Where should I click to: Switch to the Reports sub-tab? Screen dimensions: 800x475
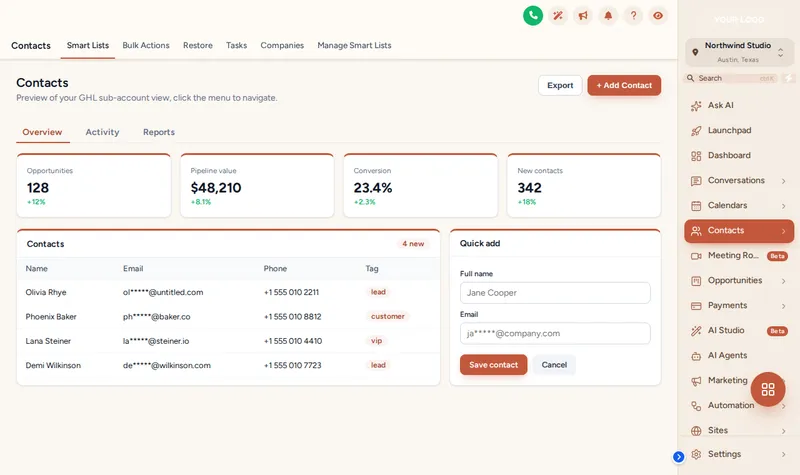pyautogui.click(x=159, y=132)
